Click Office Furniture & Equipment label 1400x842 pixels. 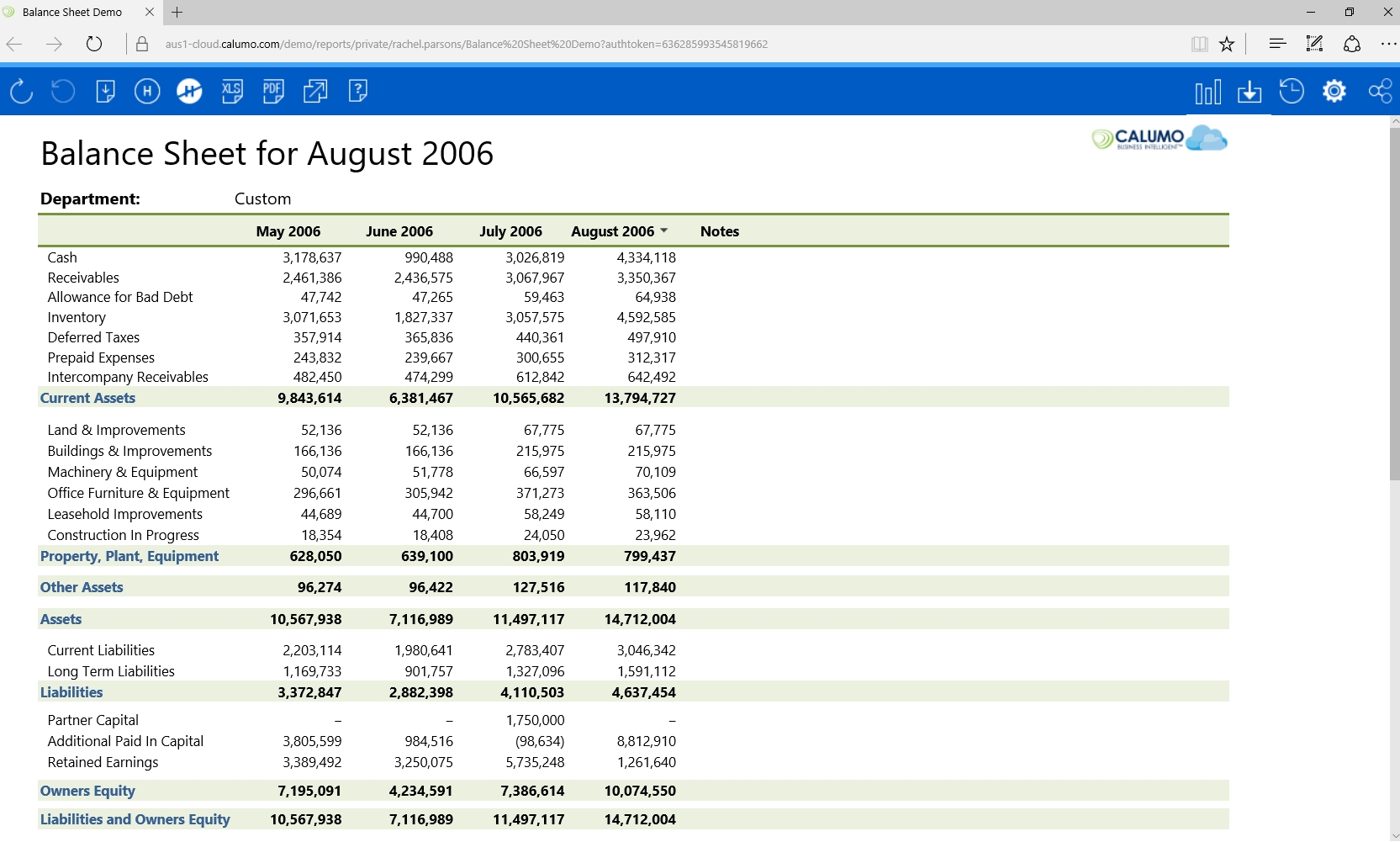pos(138,493)
